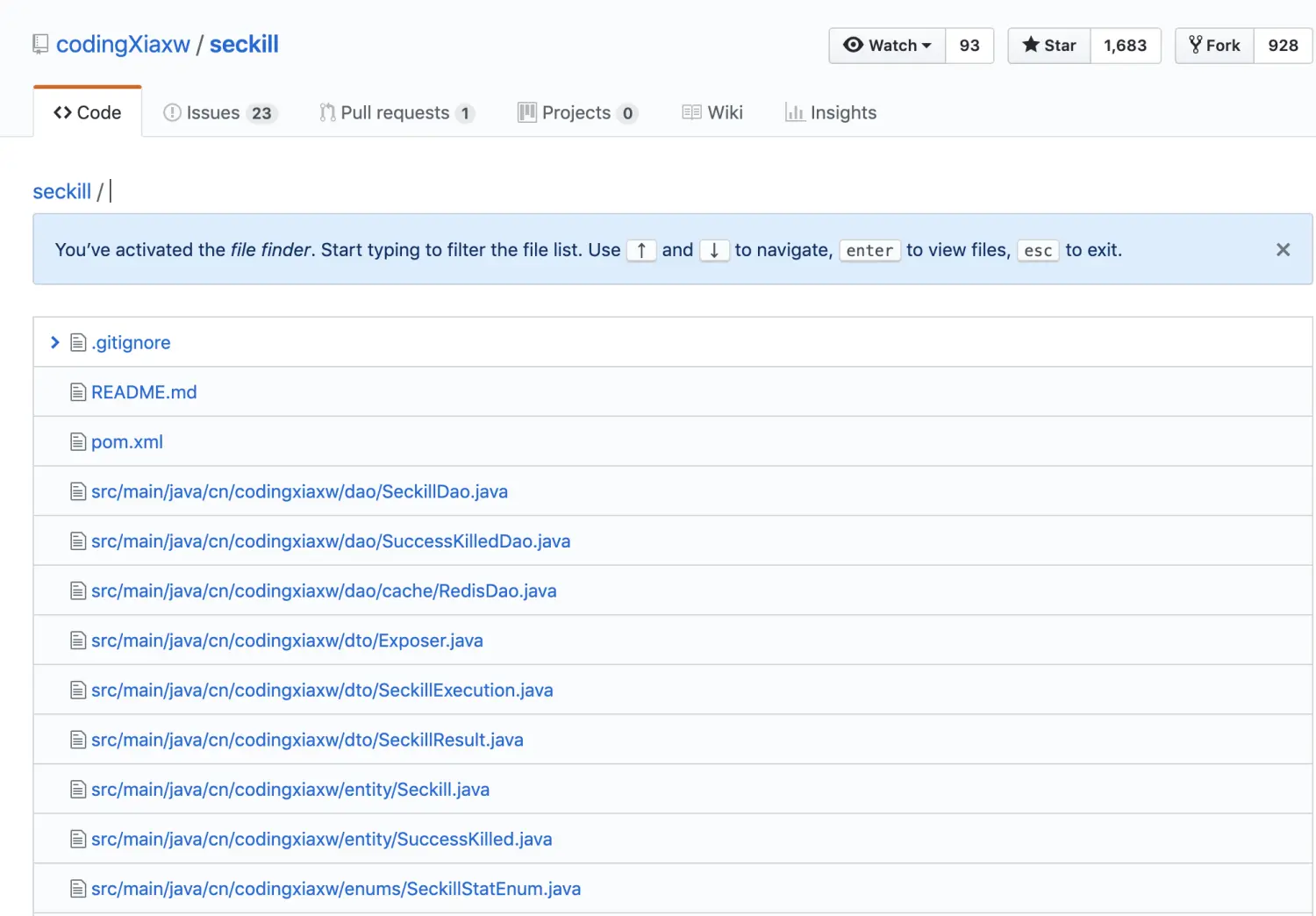Click the file icon next to README.md

click(78, 392)
